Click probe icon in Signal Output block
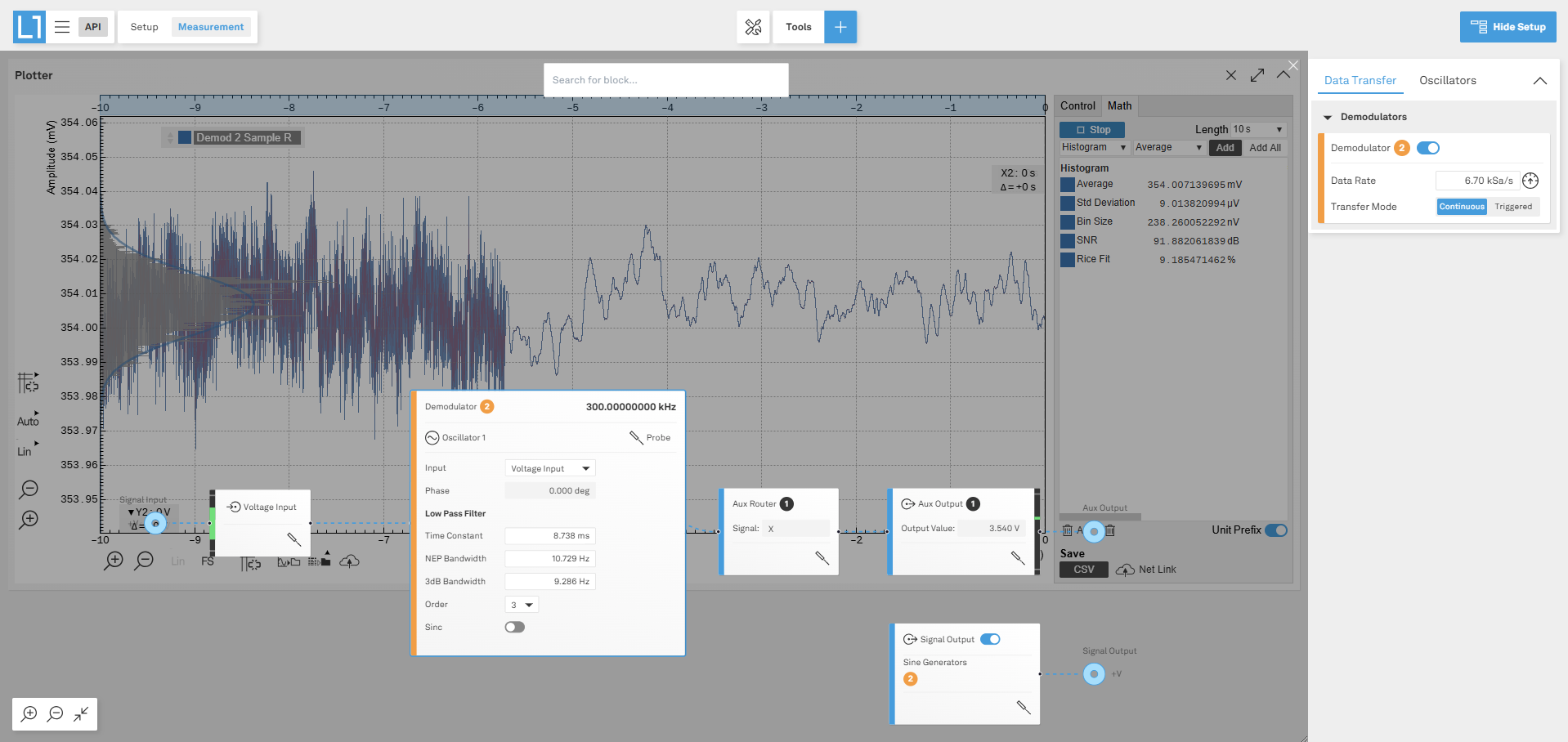1568x742 pixels. (x=1024, y=707)
